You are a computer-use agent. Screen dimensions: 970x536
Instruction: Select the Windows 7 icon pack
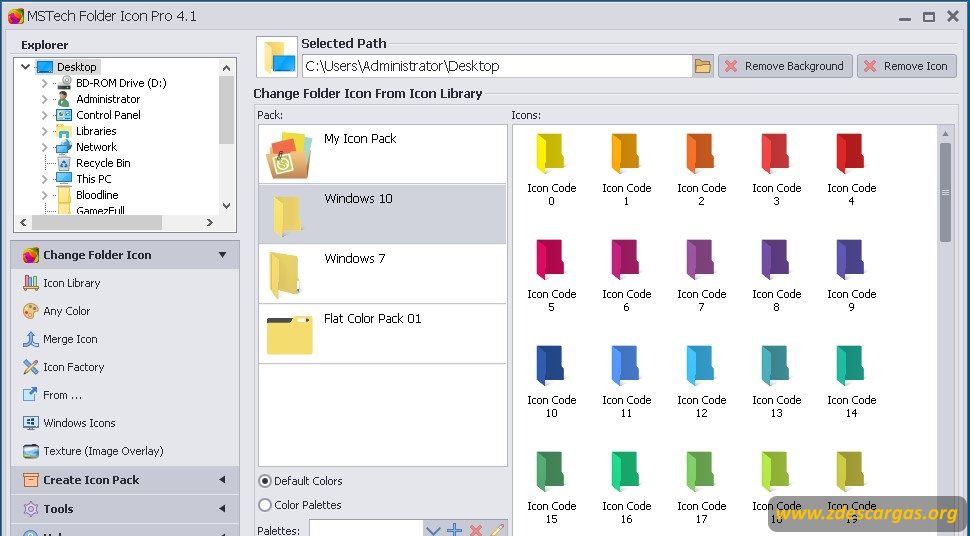point(382,274)
